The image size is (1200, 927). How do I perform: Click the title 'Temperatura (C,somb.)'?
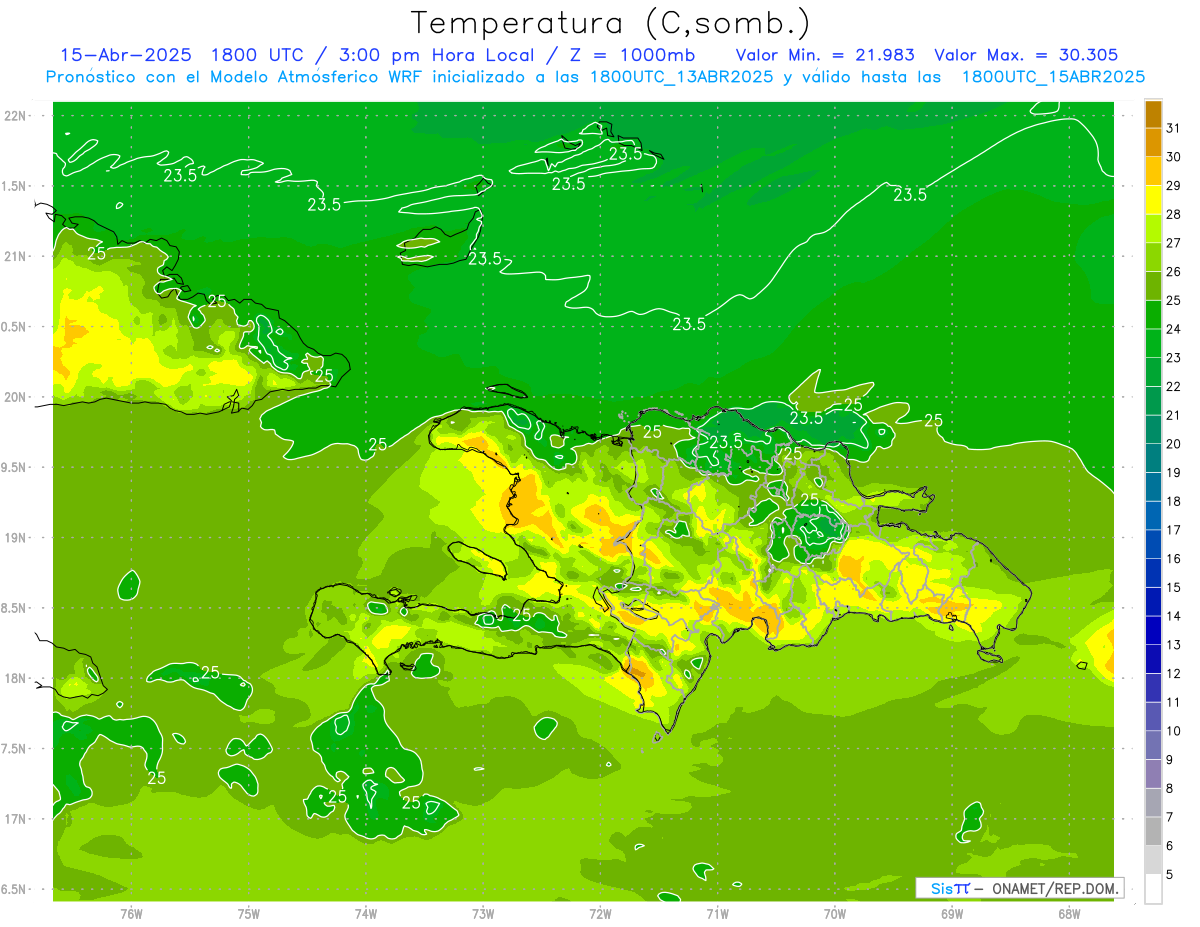[x=610, y=23]
